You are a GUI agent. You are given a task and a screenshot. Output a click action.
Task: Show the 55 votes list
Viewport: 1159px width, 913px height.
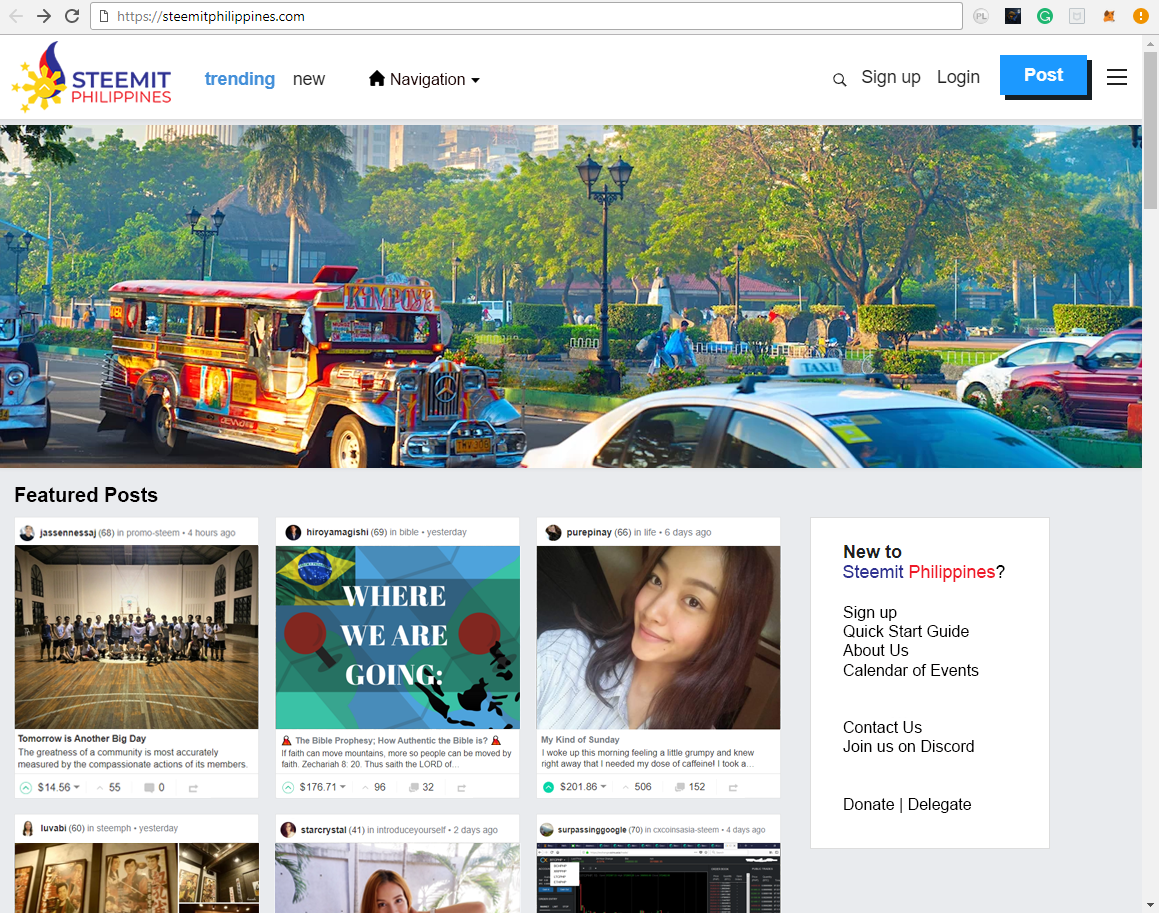[x=109, y=788]
